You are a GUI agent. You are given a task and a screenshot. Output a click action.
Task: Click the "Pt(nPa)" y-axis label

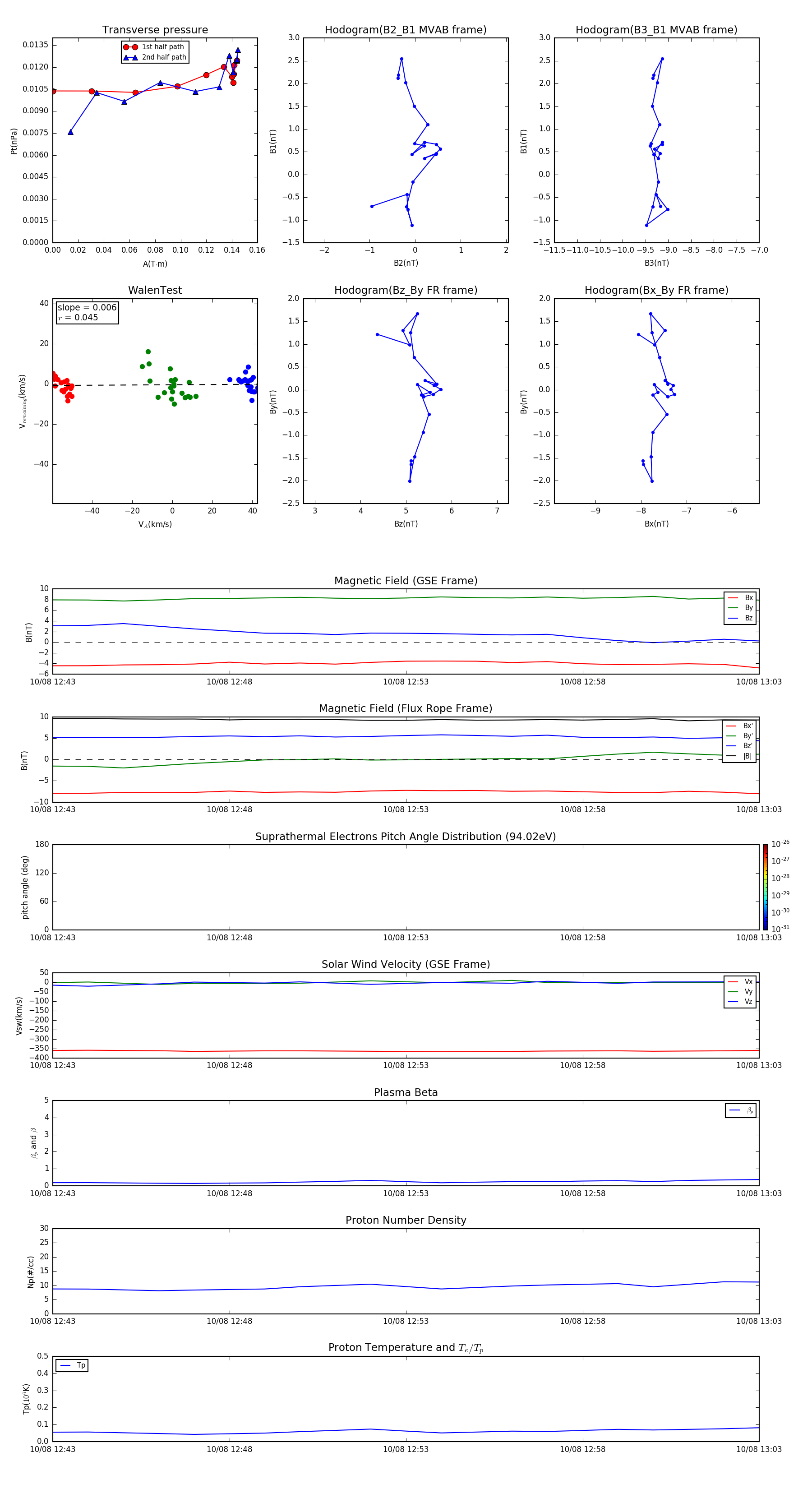[x=14, y=141]
